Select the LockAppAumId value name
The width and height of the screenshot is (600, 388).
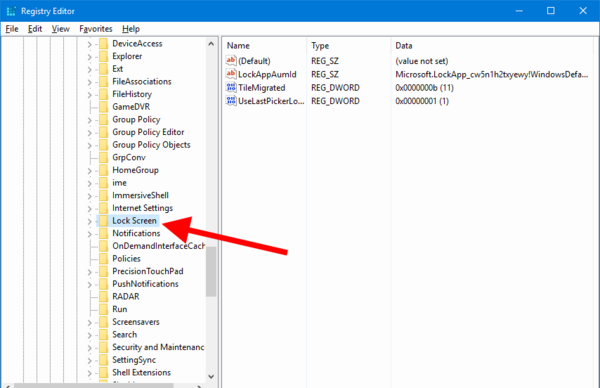tap(267, 74)
